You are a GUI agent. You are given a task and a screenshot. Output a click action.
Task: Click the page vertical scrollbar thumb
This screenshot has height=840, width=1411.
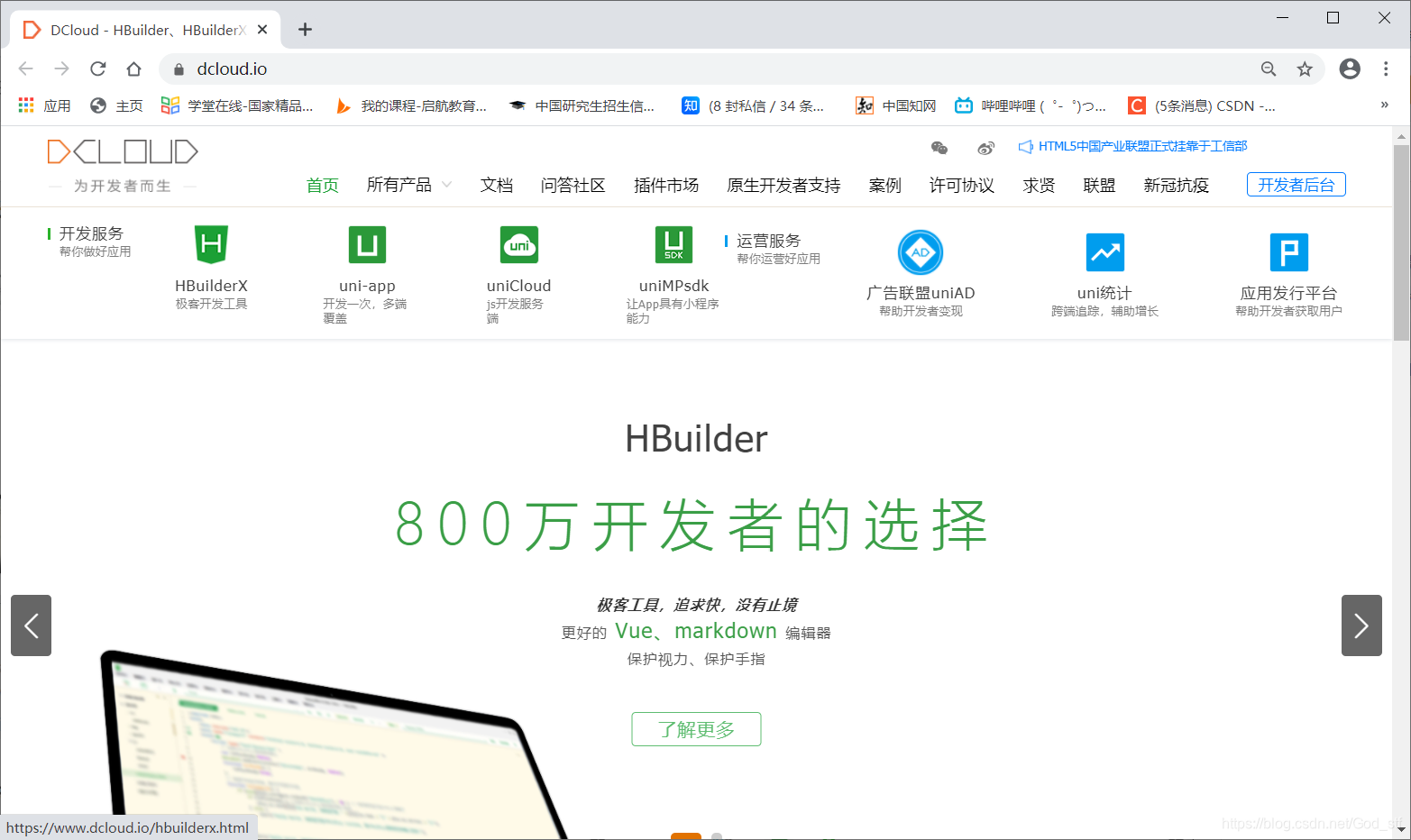pyautogui.click(x=1401, y=242)
